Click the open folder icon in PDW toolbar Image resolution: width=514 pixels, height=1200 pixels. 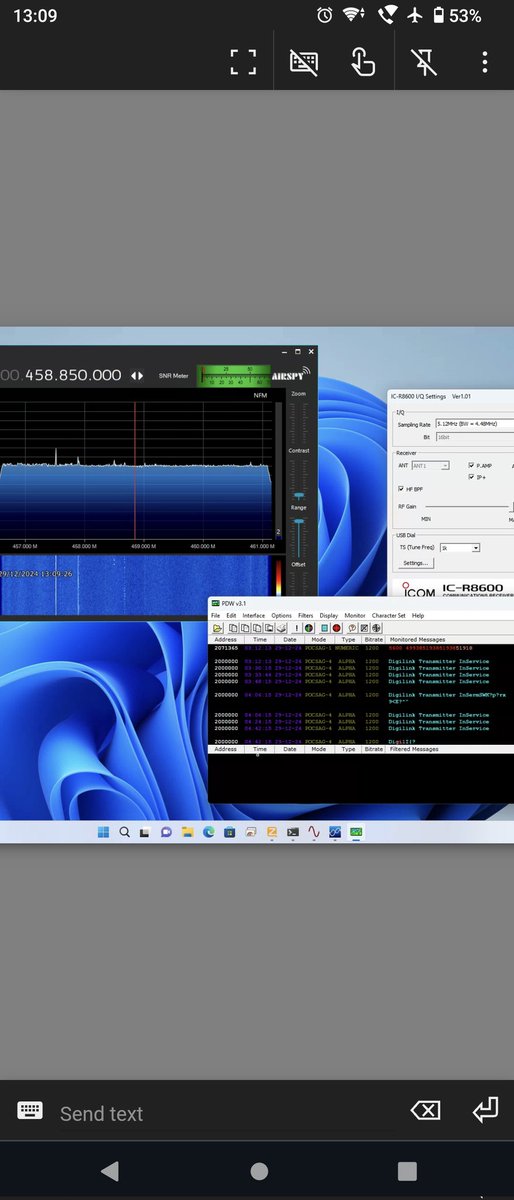(x=217, y=627)
